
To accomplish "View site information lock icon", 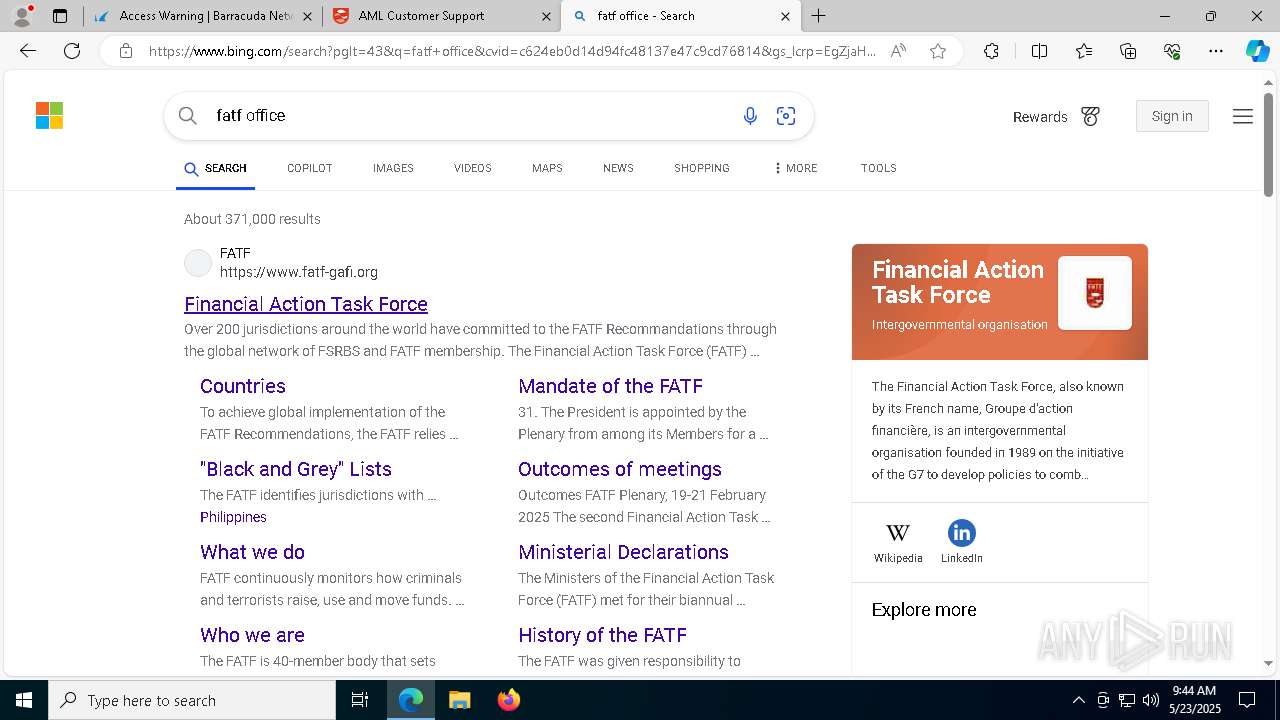I will click(x=126, y=51).
